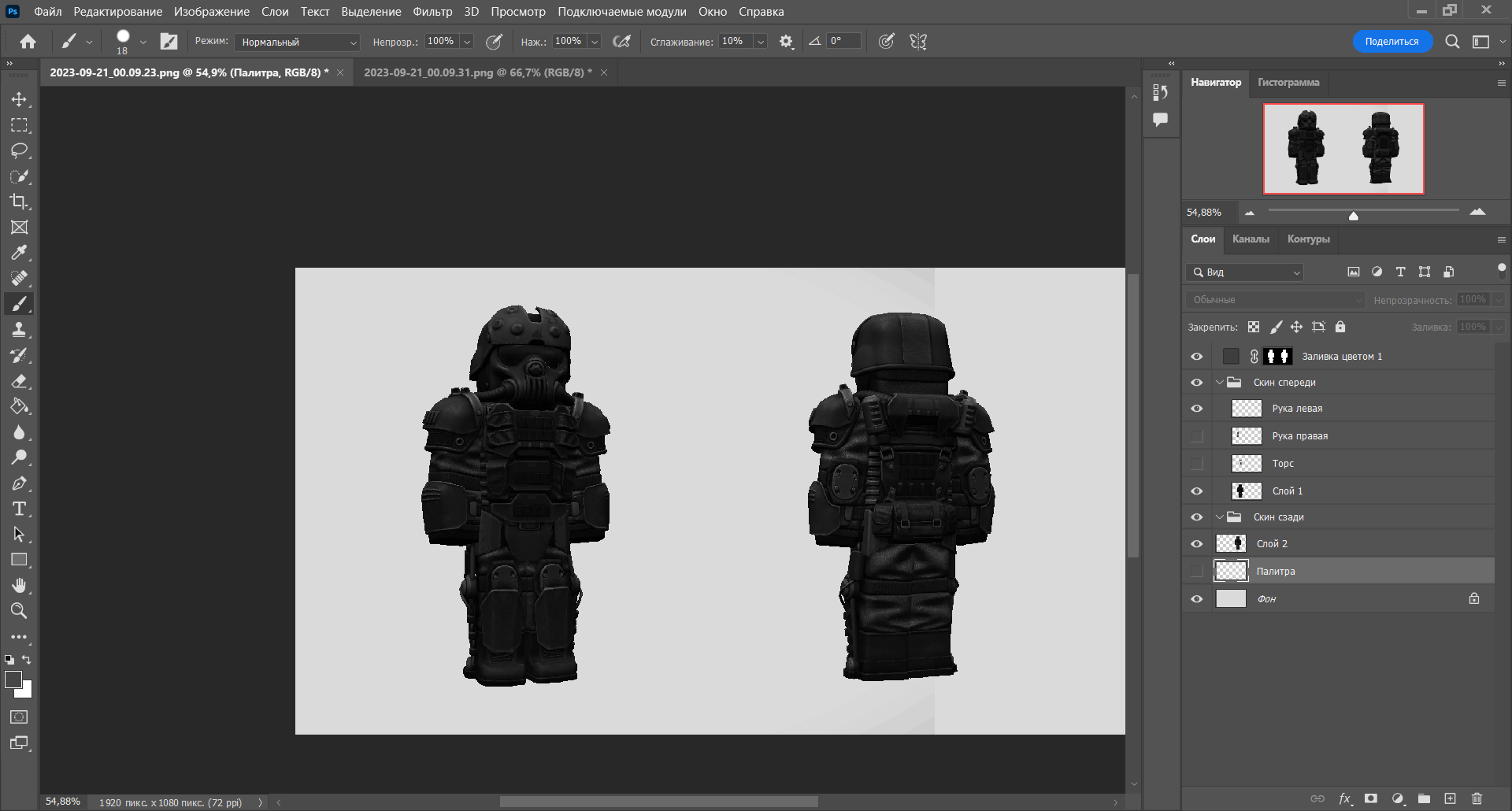This screenshot has height=811, width=1512.
Task: Switch to the Гистограмма tab
Action: point(1288,82)
